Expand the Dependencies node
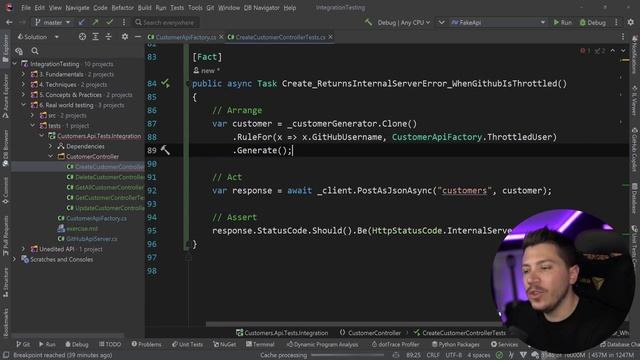 click(x=50, y=146)
